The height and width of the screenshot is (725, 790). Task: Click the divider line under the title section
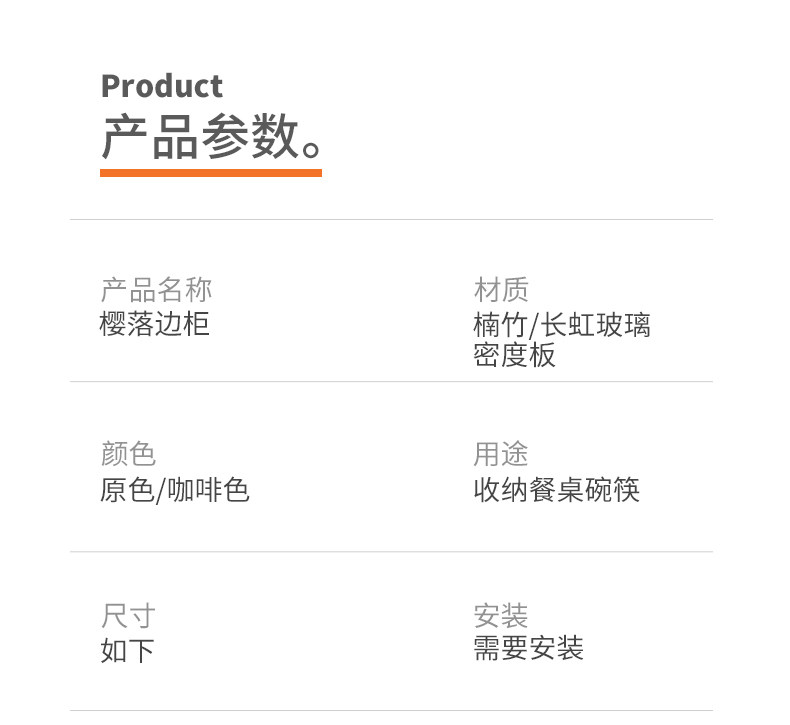(391, 219)
